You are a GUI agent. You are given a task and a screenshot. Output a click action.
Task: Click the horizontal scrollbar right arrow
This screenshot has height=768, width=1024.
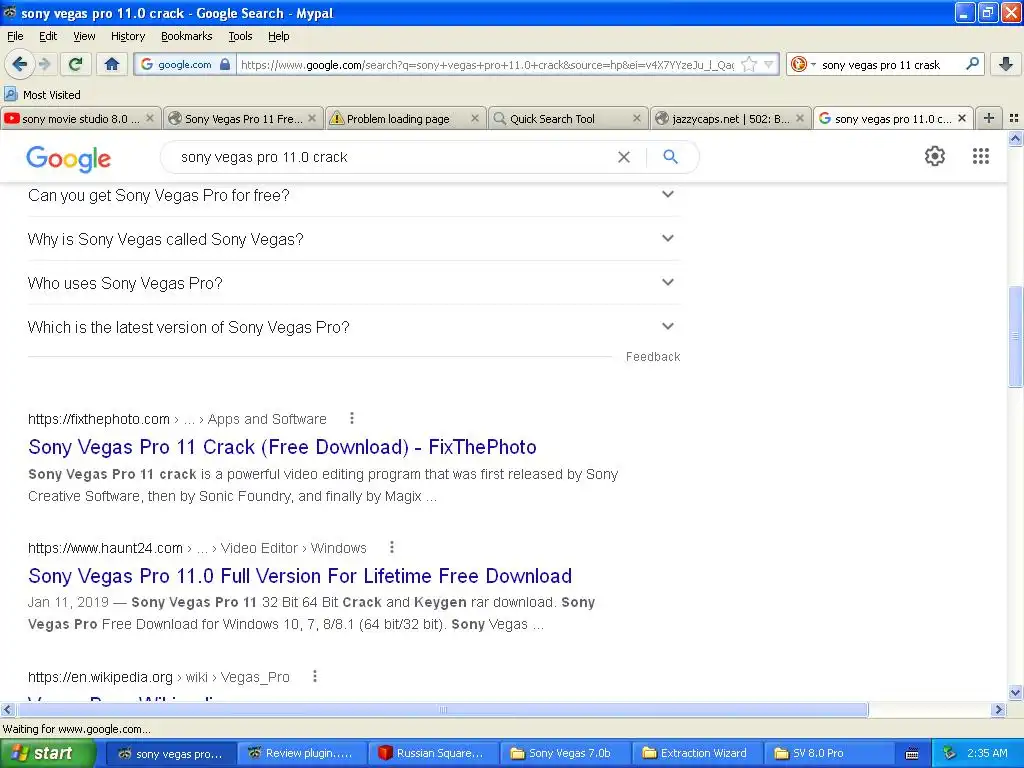[x=998, y=709]
